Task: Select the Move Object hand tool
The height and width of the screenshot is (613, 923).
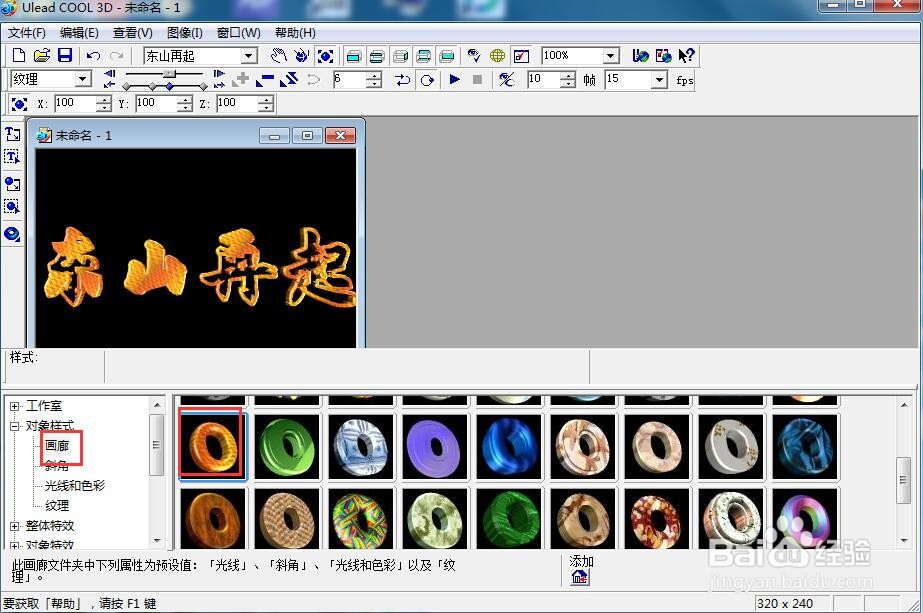Action: point(278,56)
